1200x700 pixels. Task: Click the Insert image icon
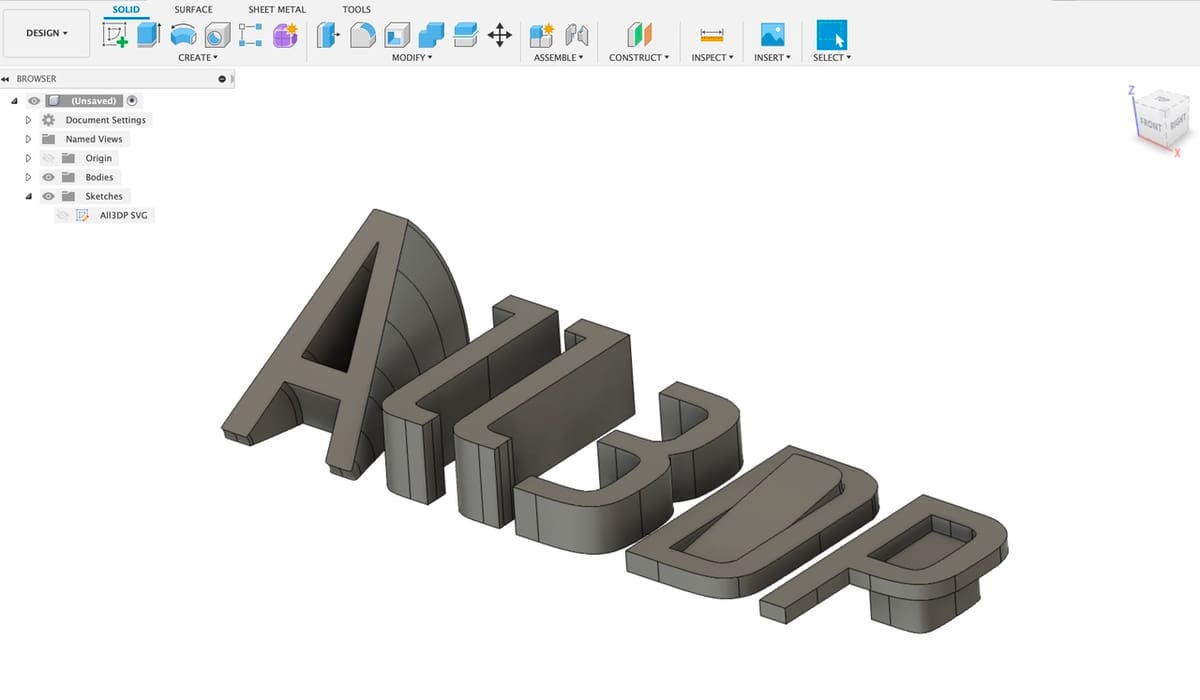tap(771, 35)
